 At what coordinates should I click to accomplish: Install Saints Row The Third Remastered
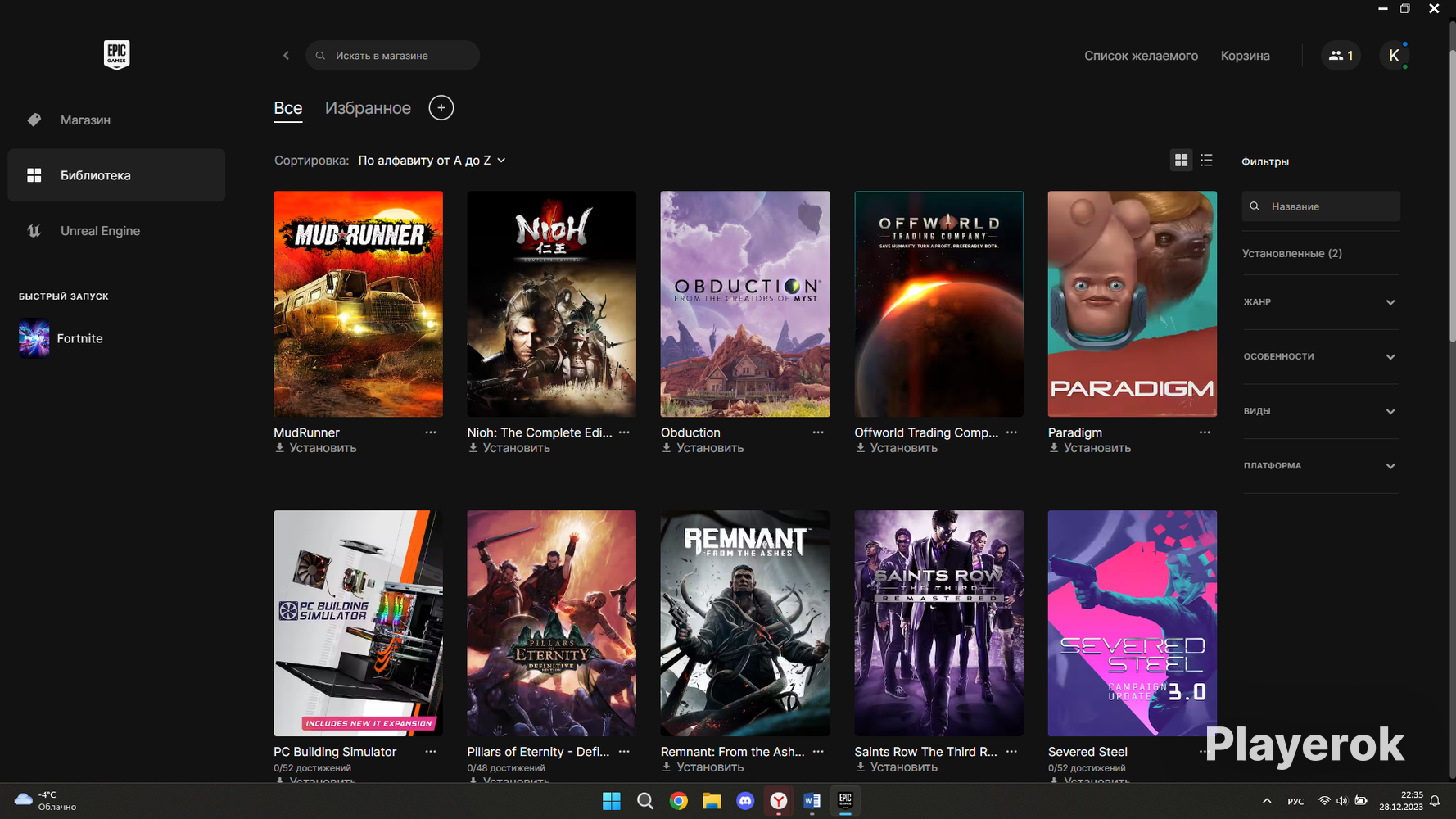897,767
